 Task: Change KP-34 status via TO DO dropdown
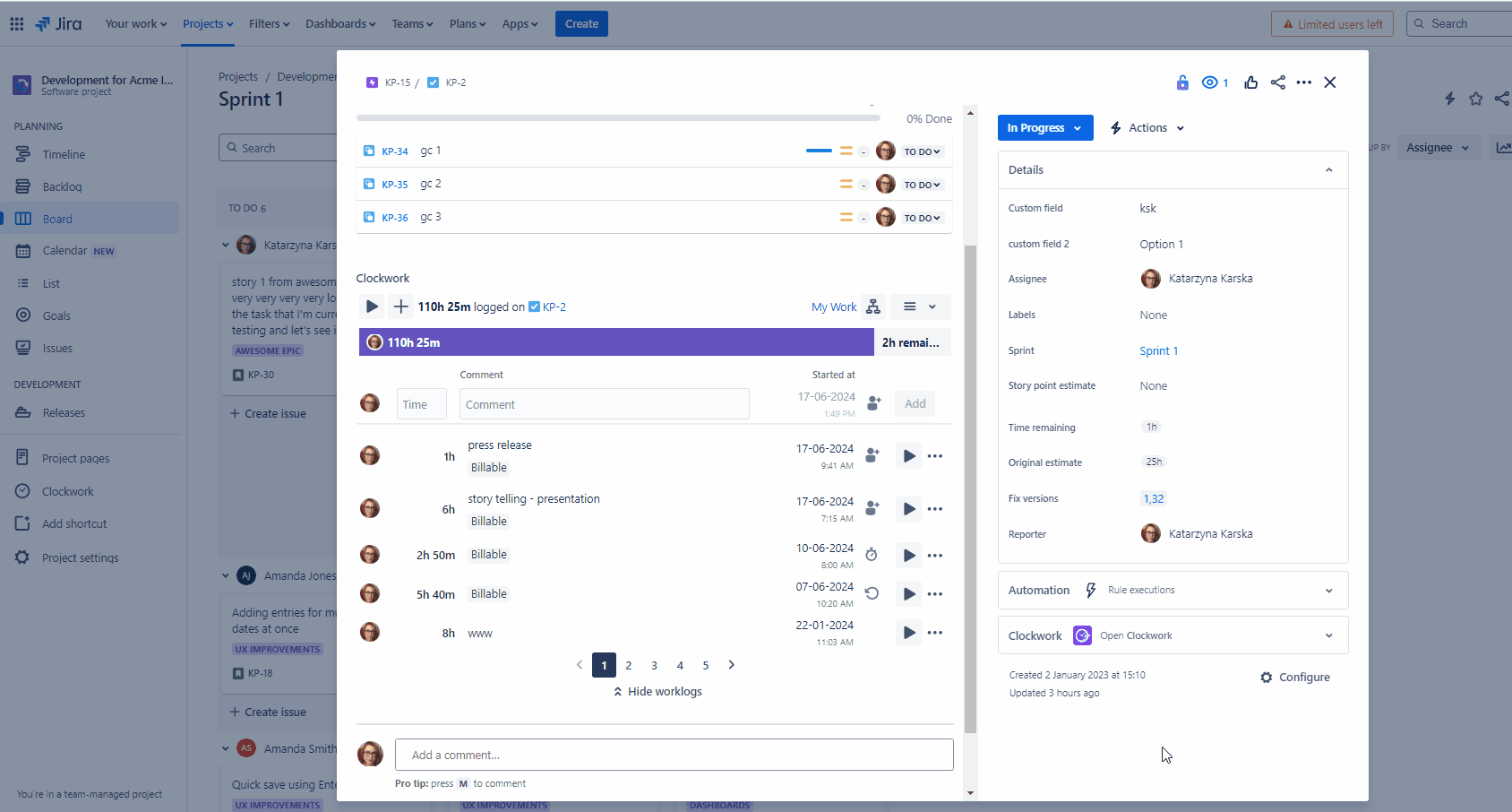click(x=922, y=151)
